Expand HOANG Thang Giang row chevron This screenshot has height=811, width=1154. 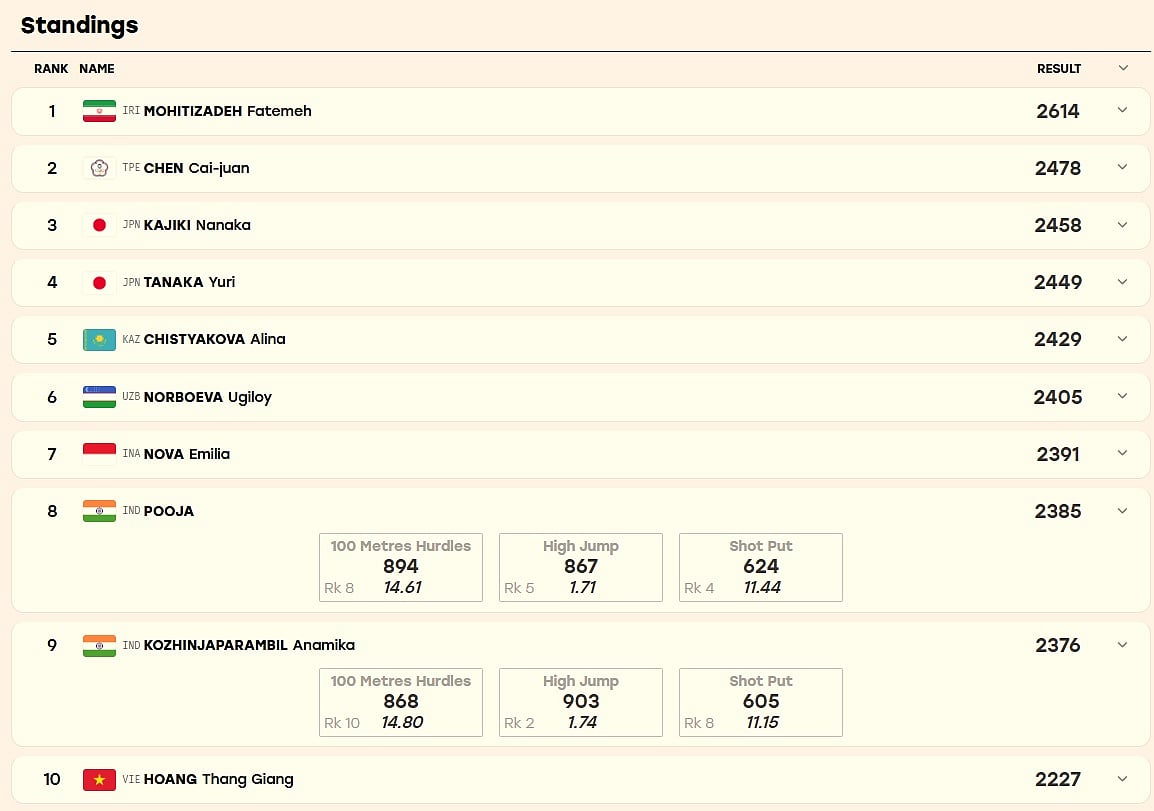click(1122, 779)
